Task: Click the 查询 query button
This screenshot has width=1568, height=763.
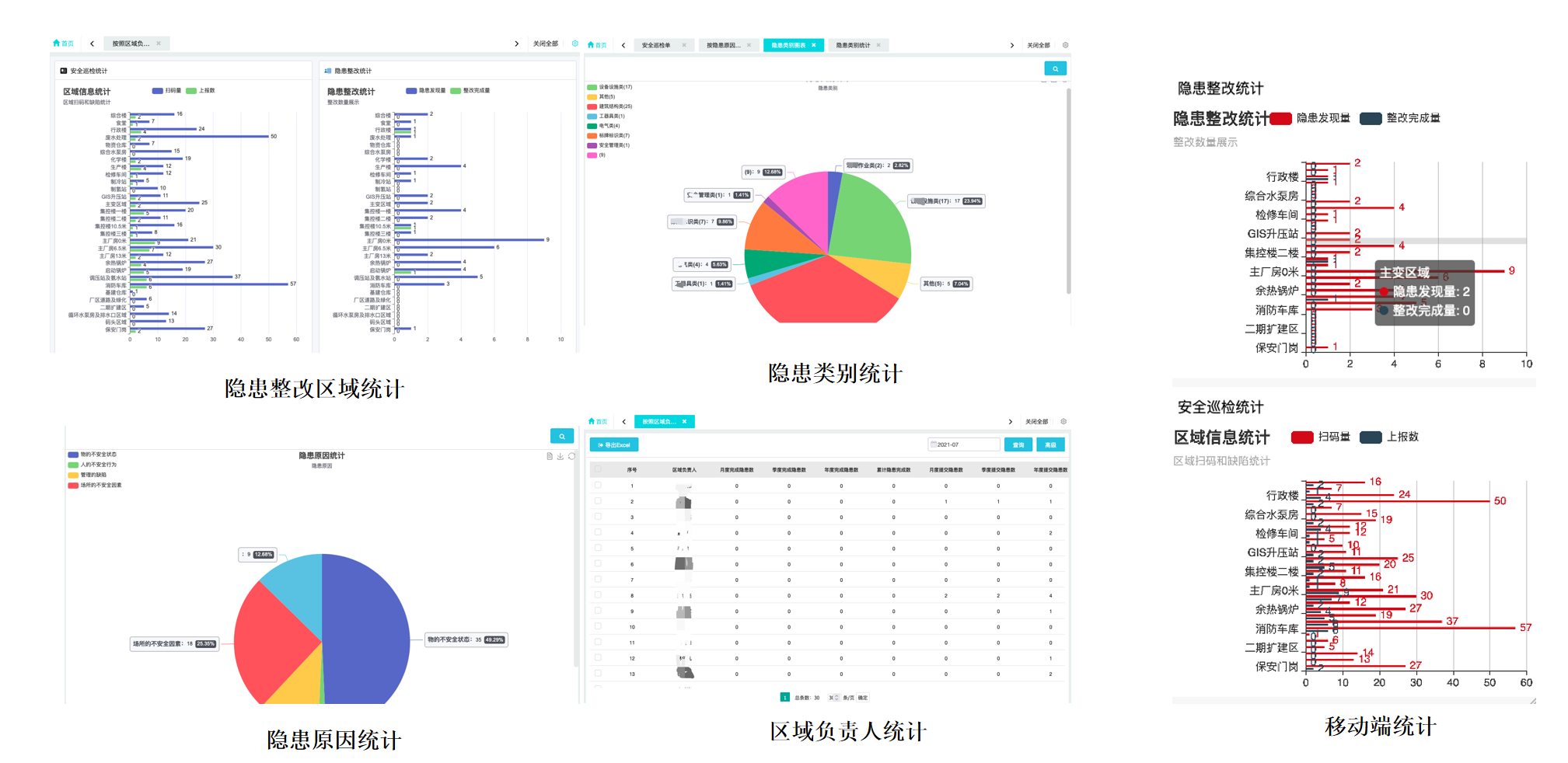Action: (1018, 444)
